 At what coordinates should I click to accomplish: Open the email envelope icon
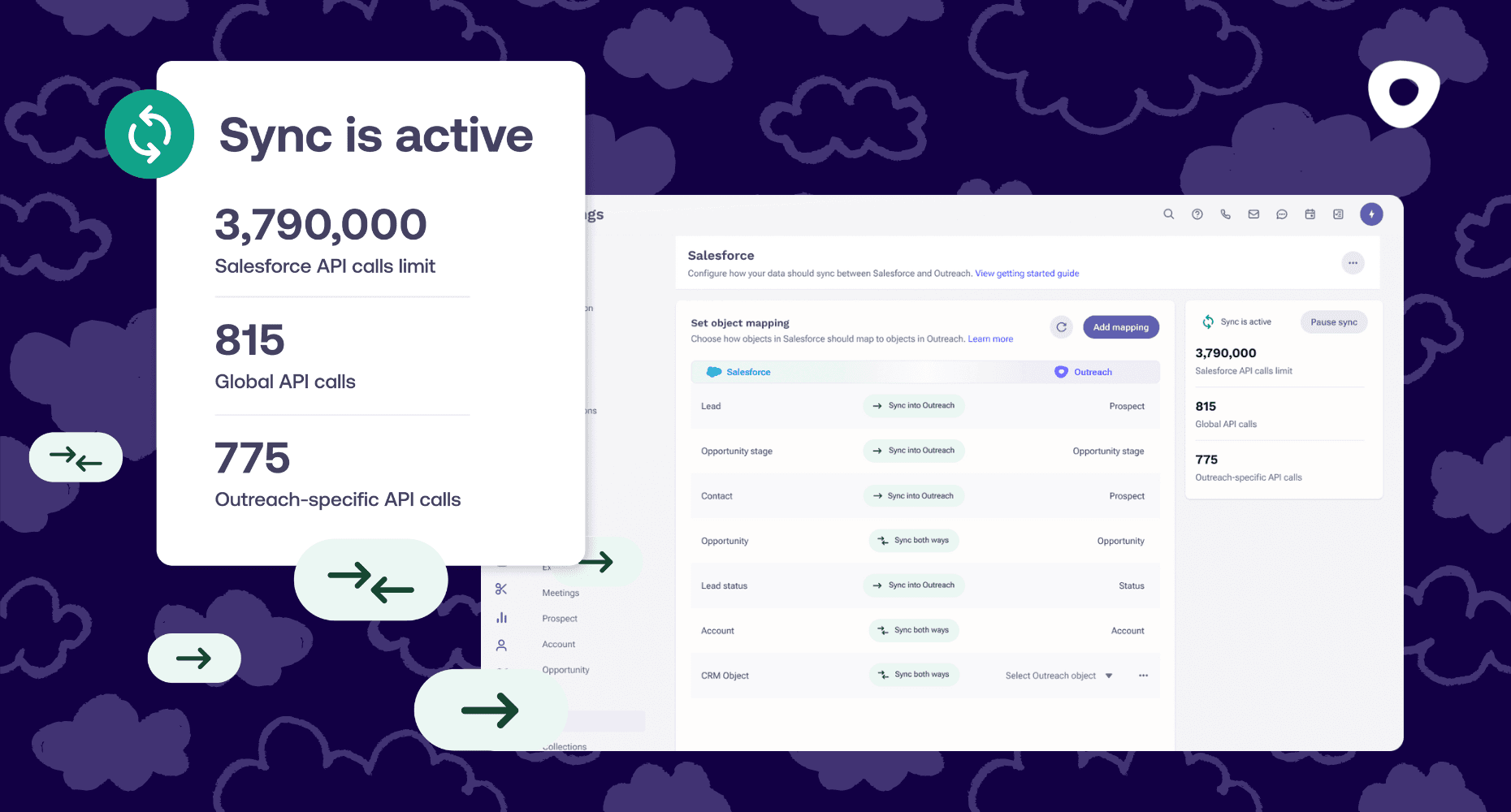[x=1253, y=214]
